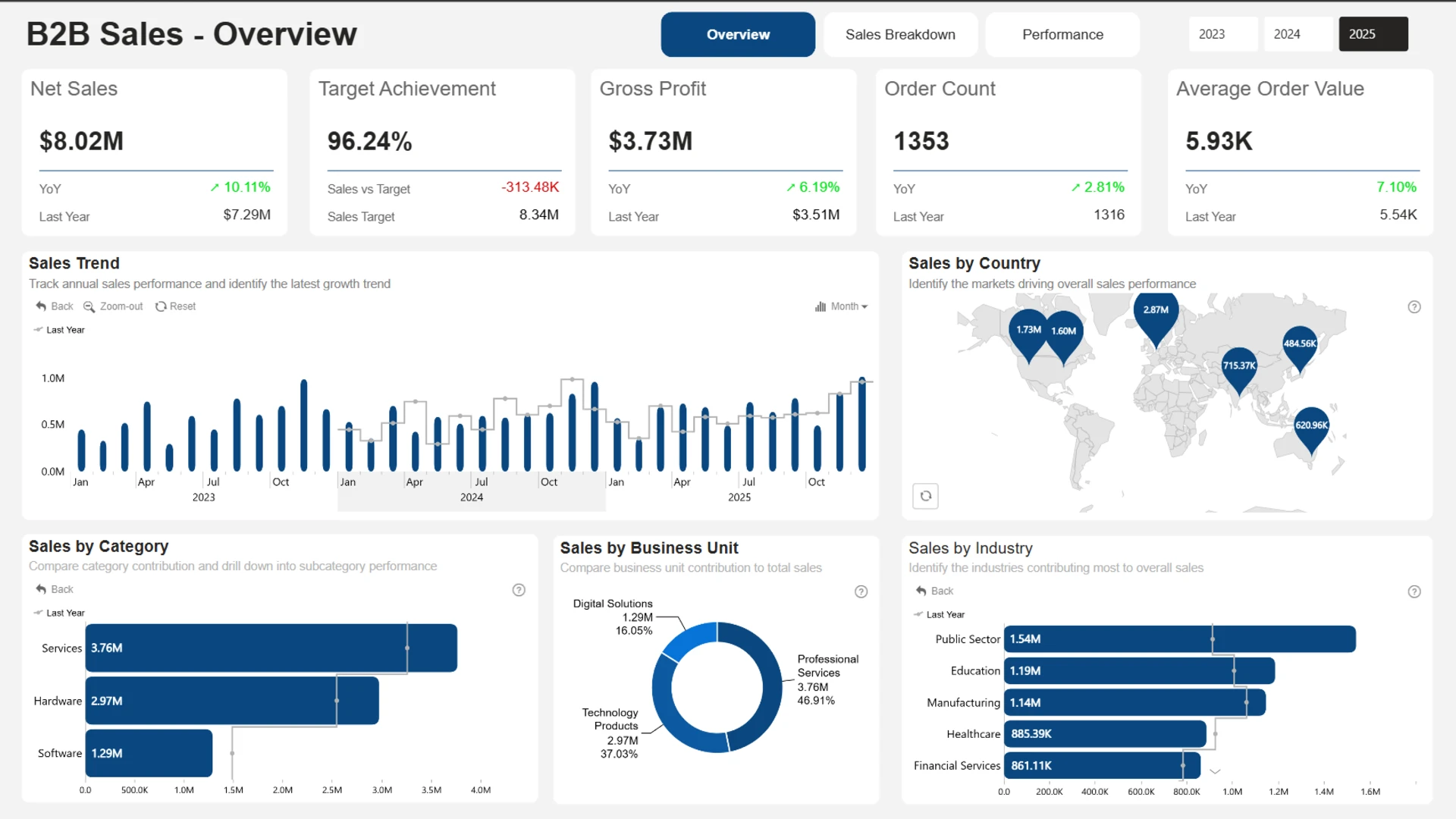
Task: Open help icon on Sales by Category
Action: pos(519,590)
